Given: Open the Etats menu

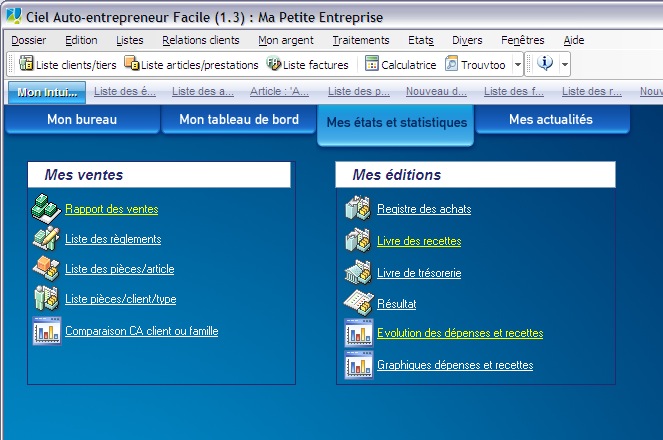Looking at the screenshot, I should click(x=421, y=40).
